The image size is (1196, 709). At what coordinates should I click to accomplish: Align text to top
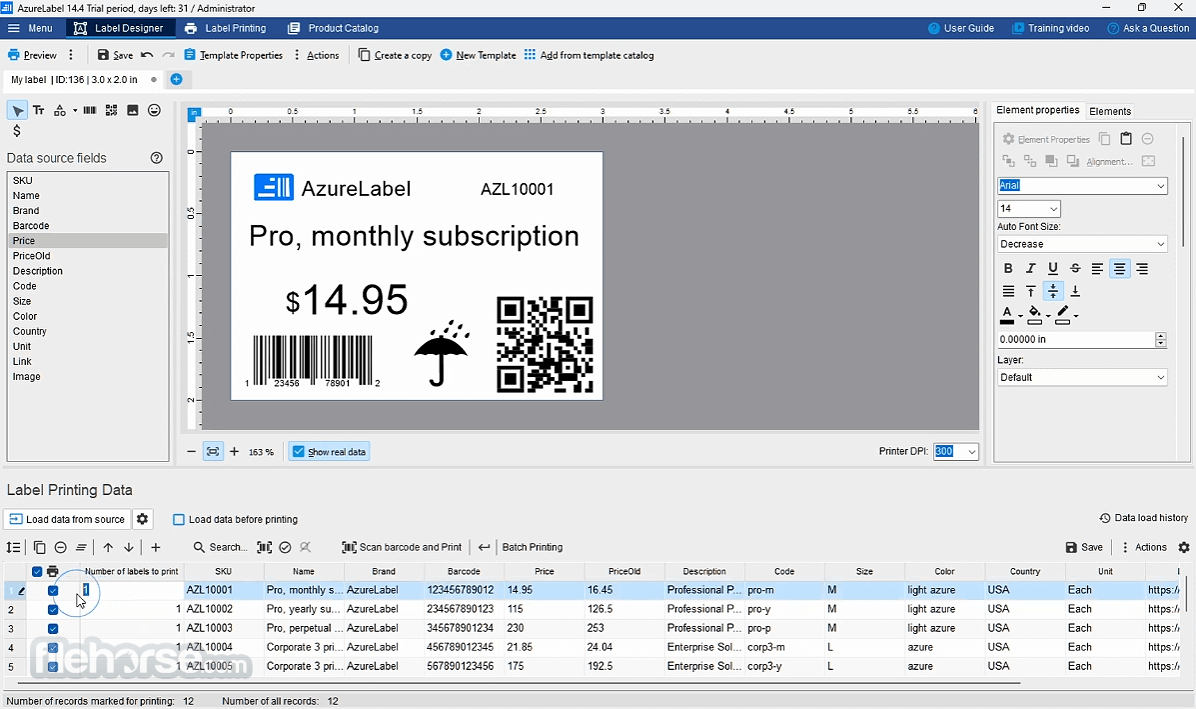click(1030, 291)
